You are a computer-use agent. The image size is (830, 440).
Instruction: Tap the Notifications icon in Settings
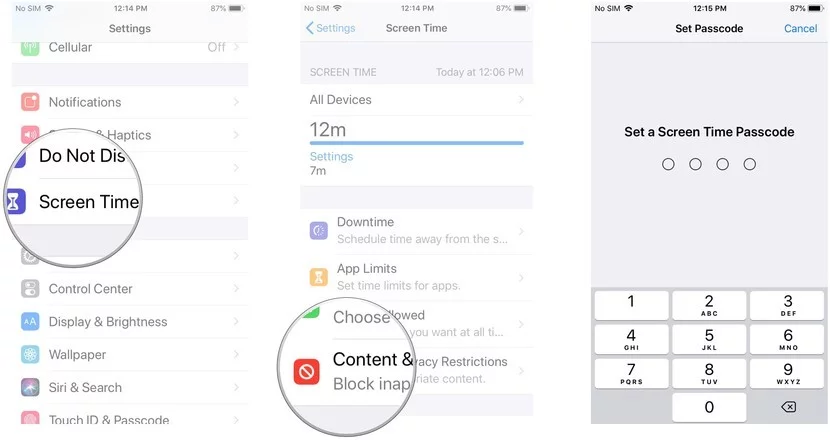(x=30, y=102)
